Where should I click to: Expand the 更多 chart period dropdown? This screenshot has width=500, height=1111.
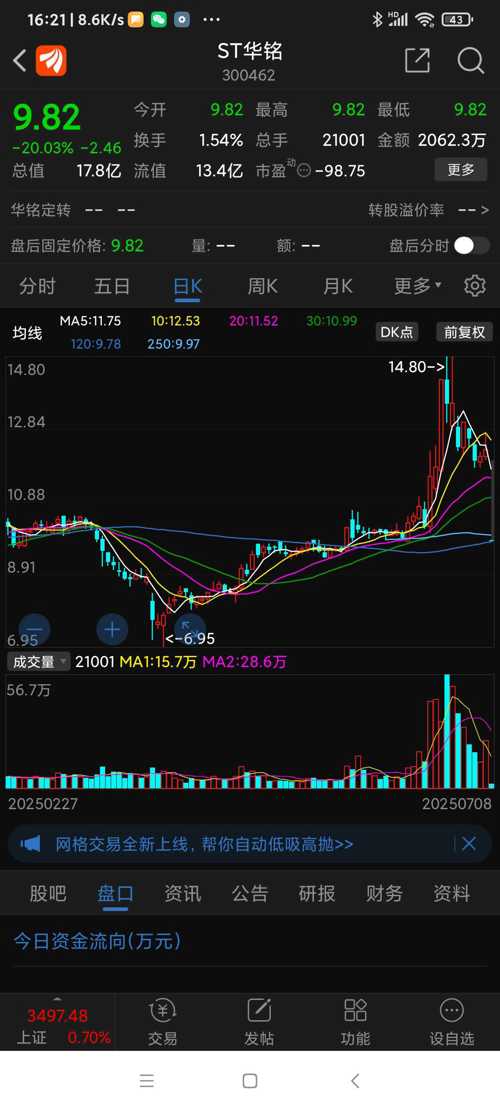[418, 286]
